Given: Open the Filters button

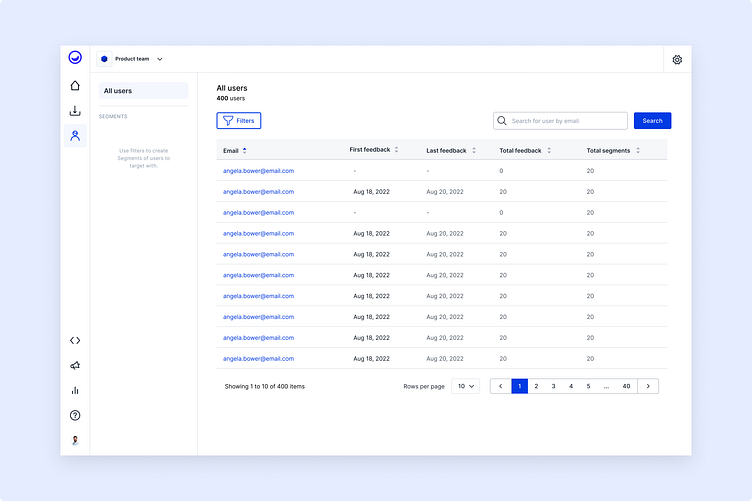Looking at the screenshot, I should (x=239, y=121).
